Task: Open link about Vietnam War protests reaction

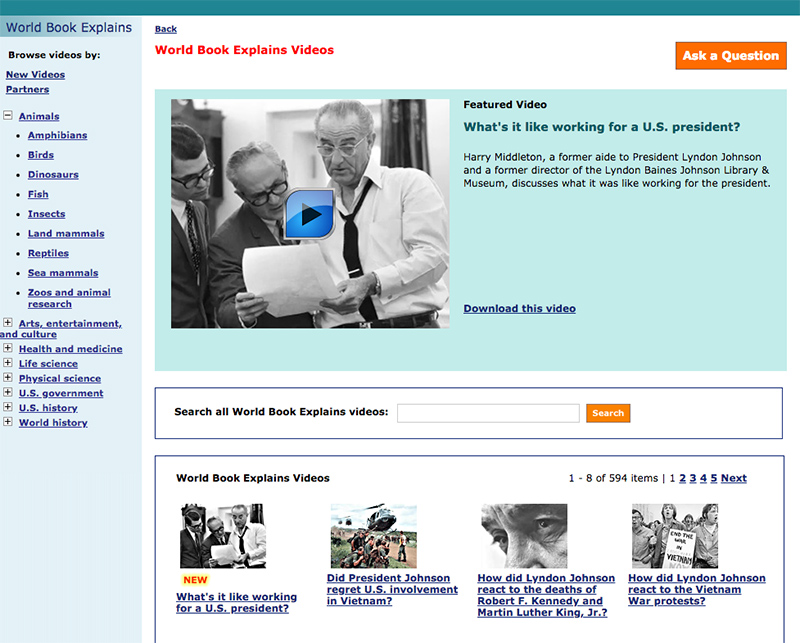Action: [x=697, y=589]
